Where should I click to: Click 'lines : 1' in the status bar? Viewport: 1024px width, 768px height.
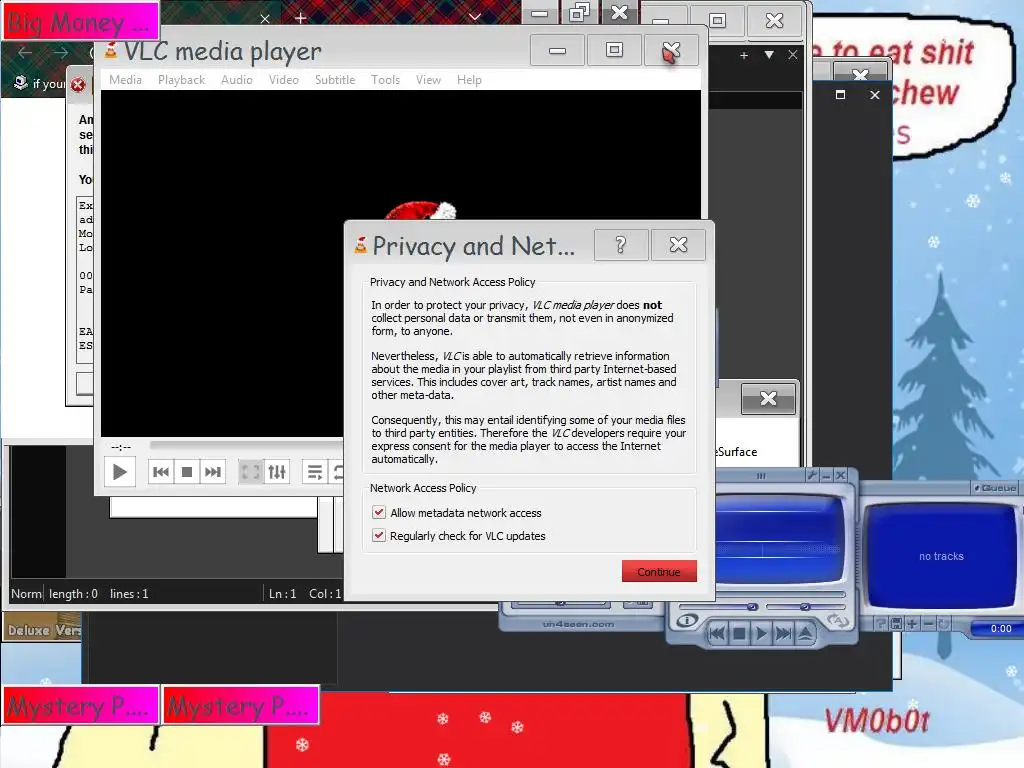(129, 594)
